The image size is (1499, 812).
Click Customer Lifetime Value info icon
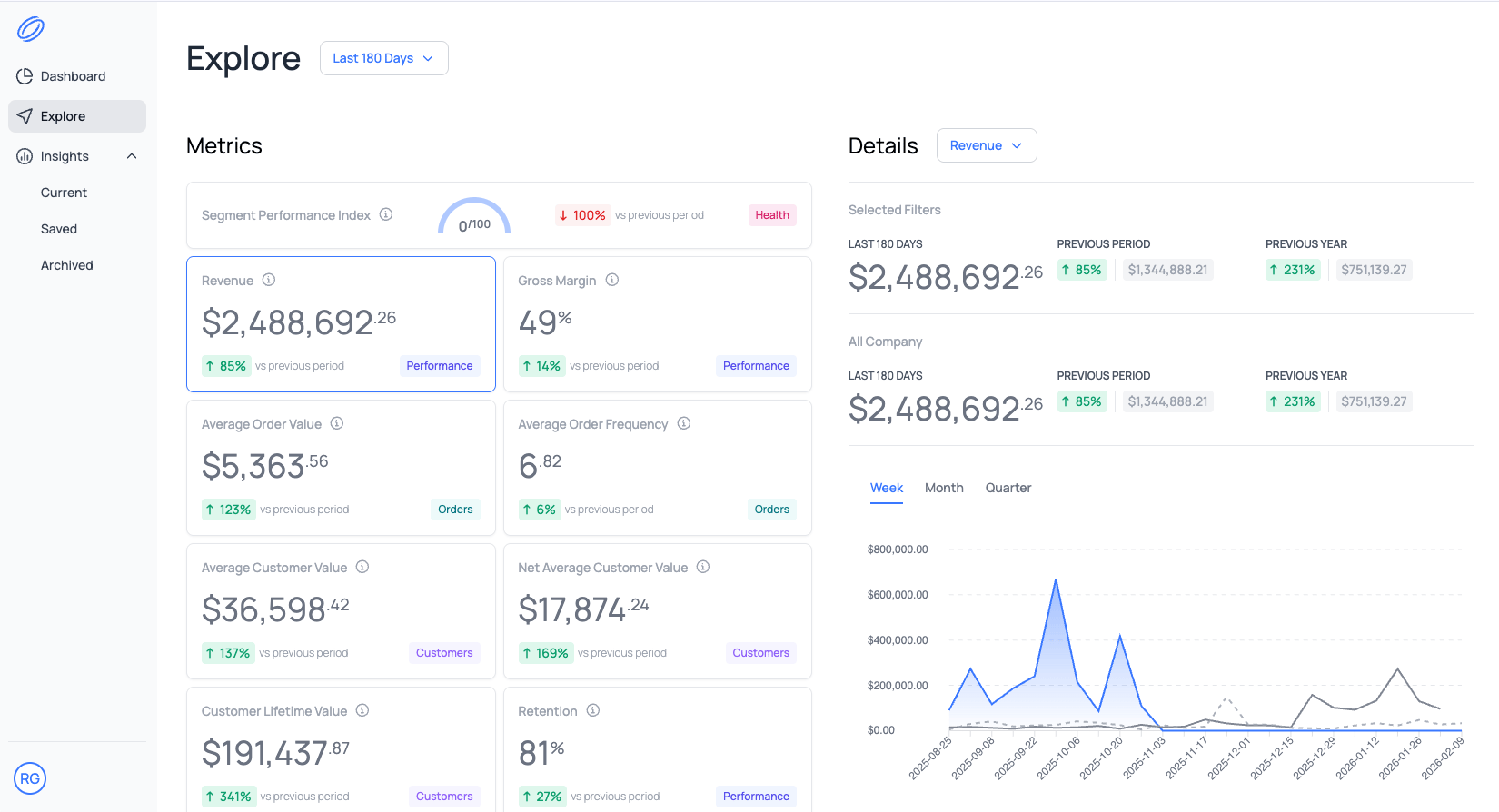tap(362, 710)
